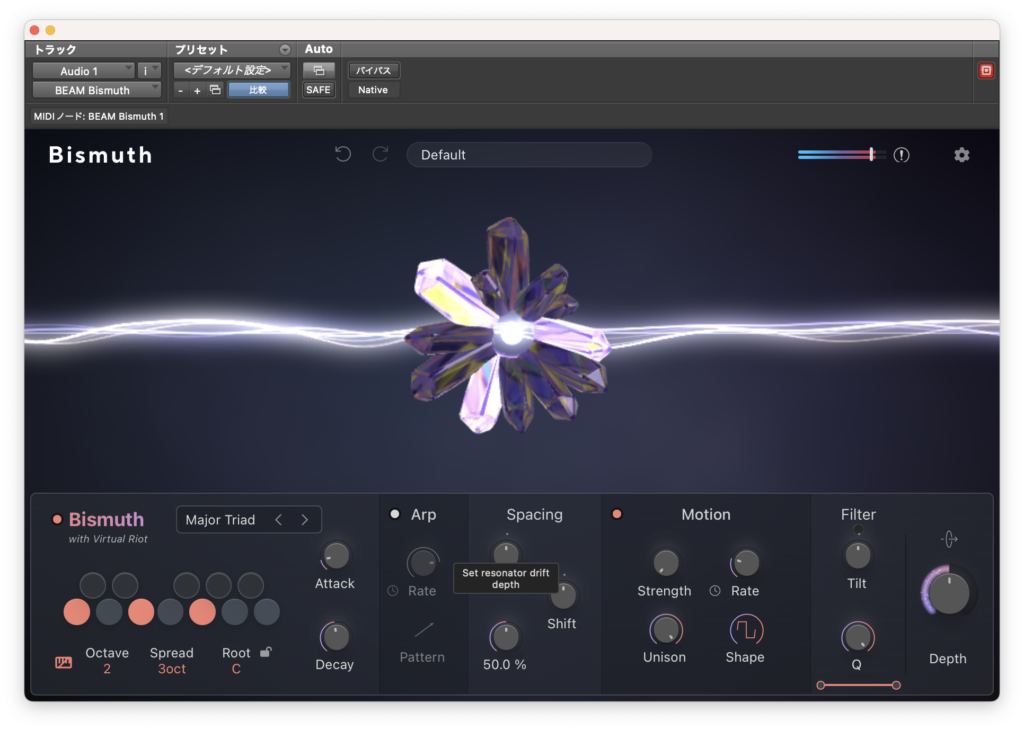Open the Audio 1 track dropdown
This screenshot has height=730, width=1024.
pos(84,71)
